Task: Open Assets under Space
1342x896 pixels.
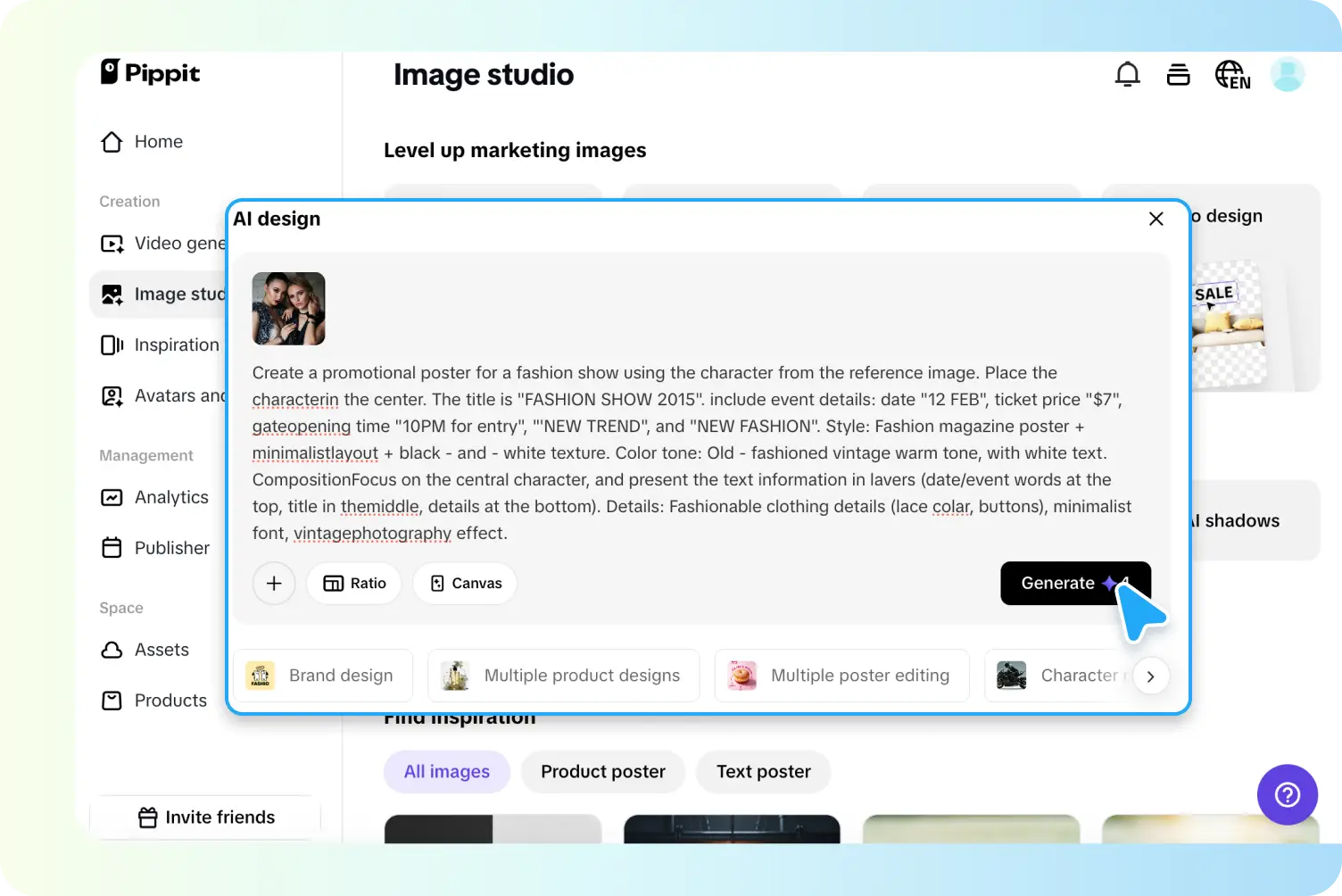Action: 162,650
